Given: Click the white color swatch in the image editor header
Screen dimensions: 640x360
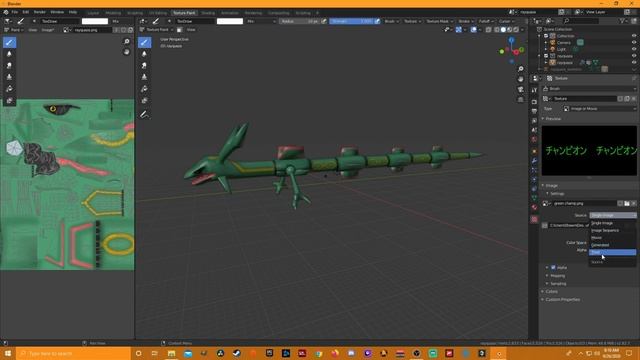Looking at the screenshot, I should pyautogui.click(x=95, y=21).
